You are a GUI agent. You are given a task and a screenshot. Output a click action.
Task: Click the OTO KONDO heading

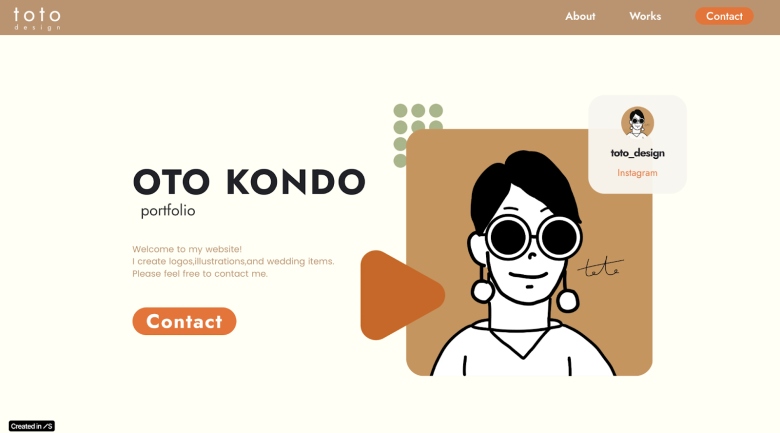[249, 182]
